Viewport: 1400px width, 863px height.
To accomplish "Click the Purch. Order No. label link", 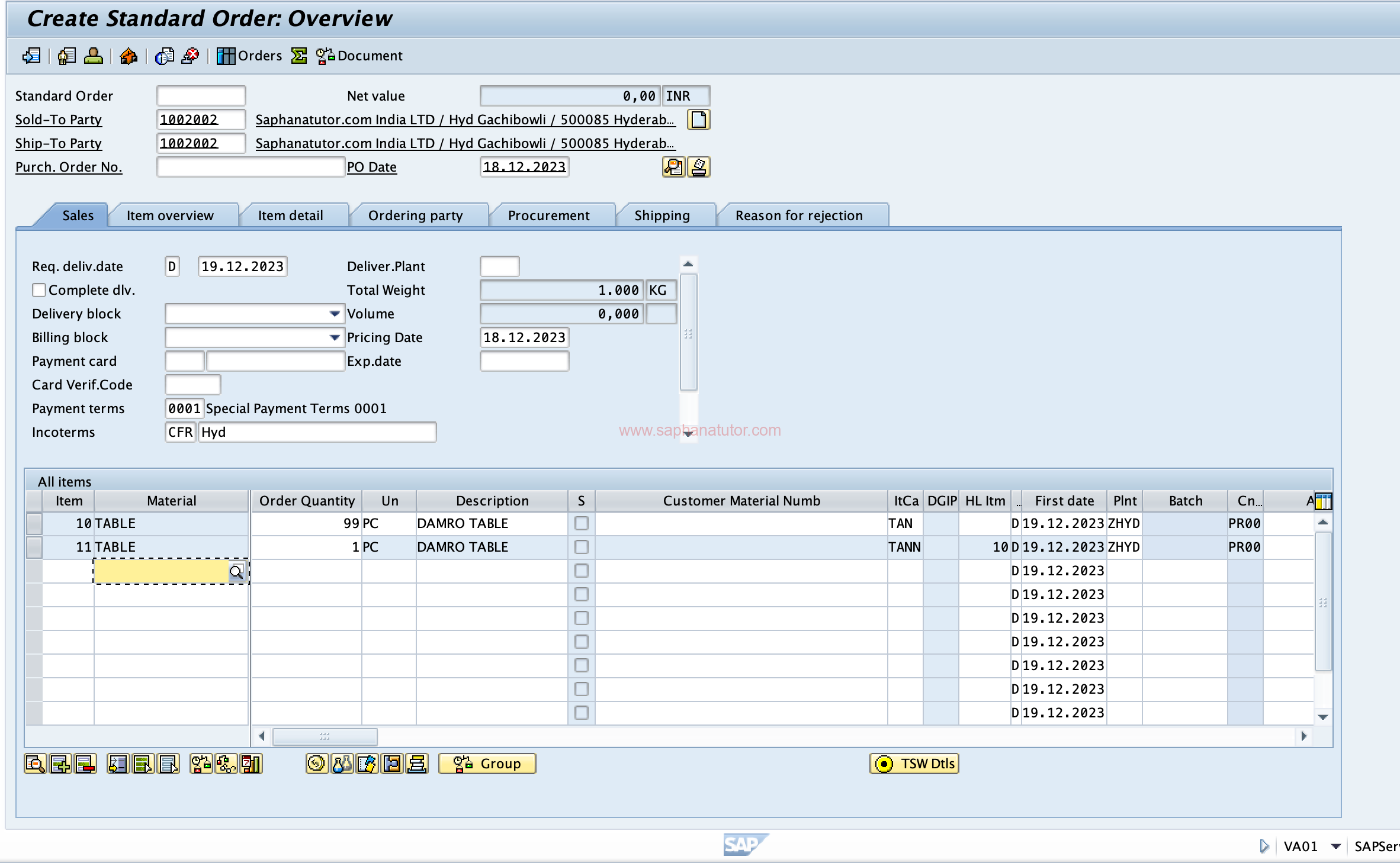I will click(x=69, y=167).
